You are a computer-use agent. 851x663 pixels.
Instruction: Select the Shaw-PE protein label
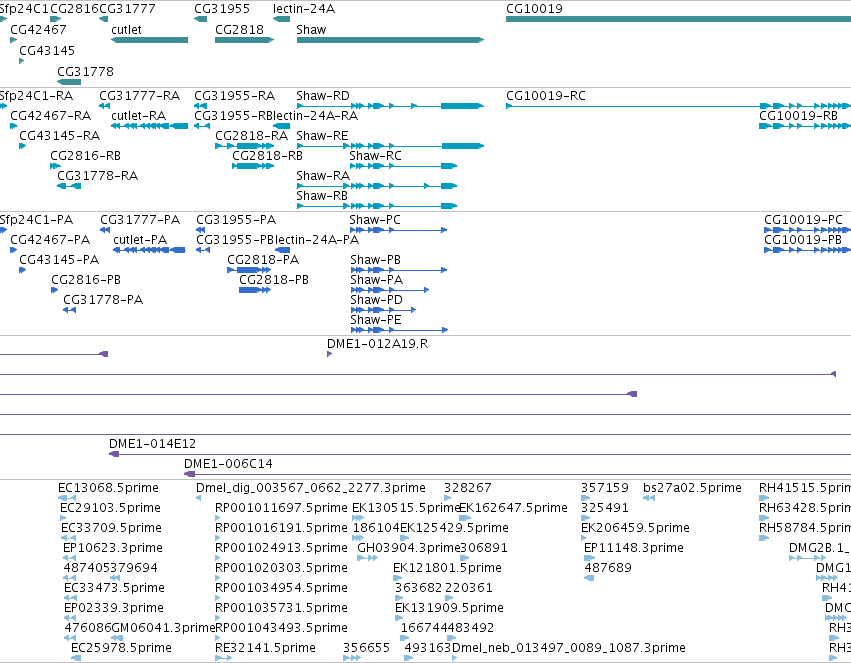pos(376,320)
